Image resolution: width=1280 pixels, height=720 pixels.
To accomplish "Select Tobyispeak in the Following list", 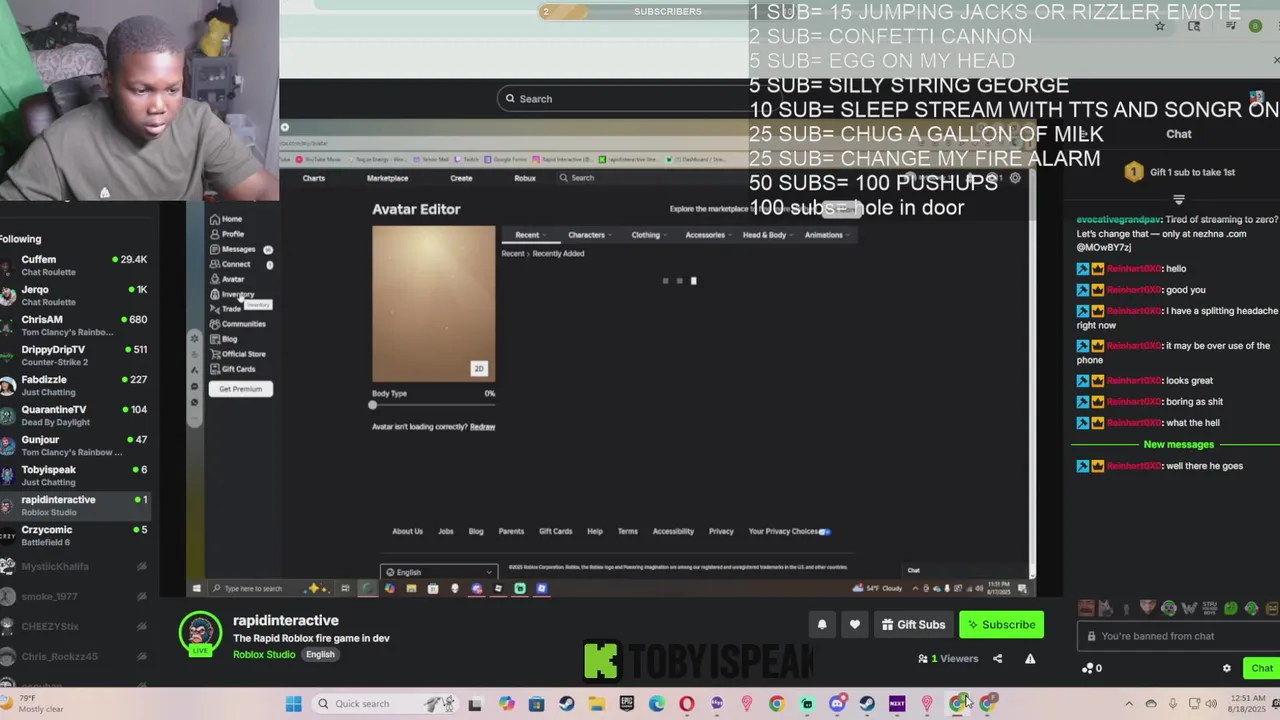I will 75,475.
